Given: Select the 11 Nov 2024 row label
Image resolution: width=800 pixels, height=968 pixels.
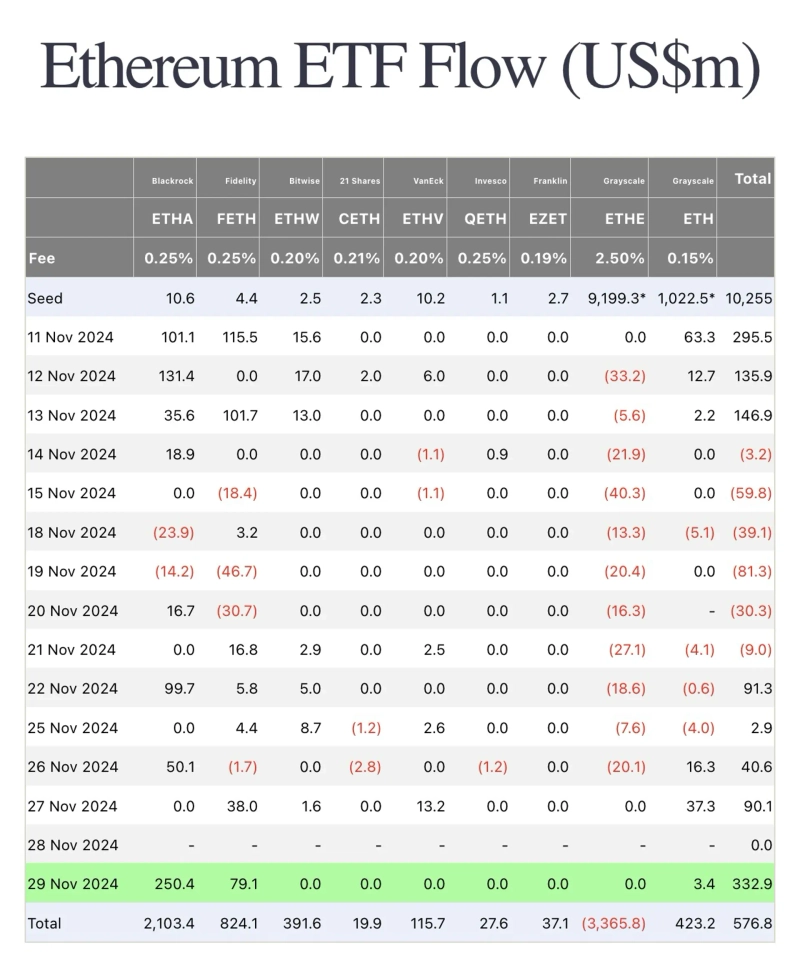Looking at the screenshot, I should point(70,337).
